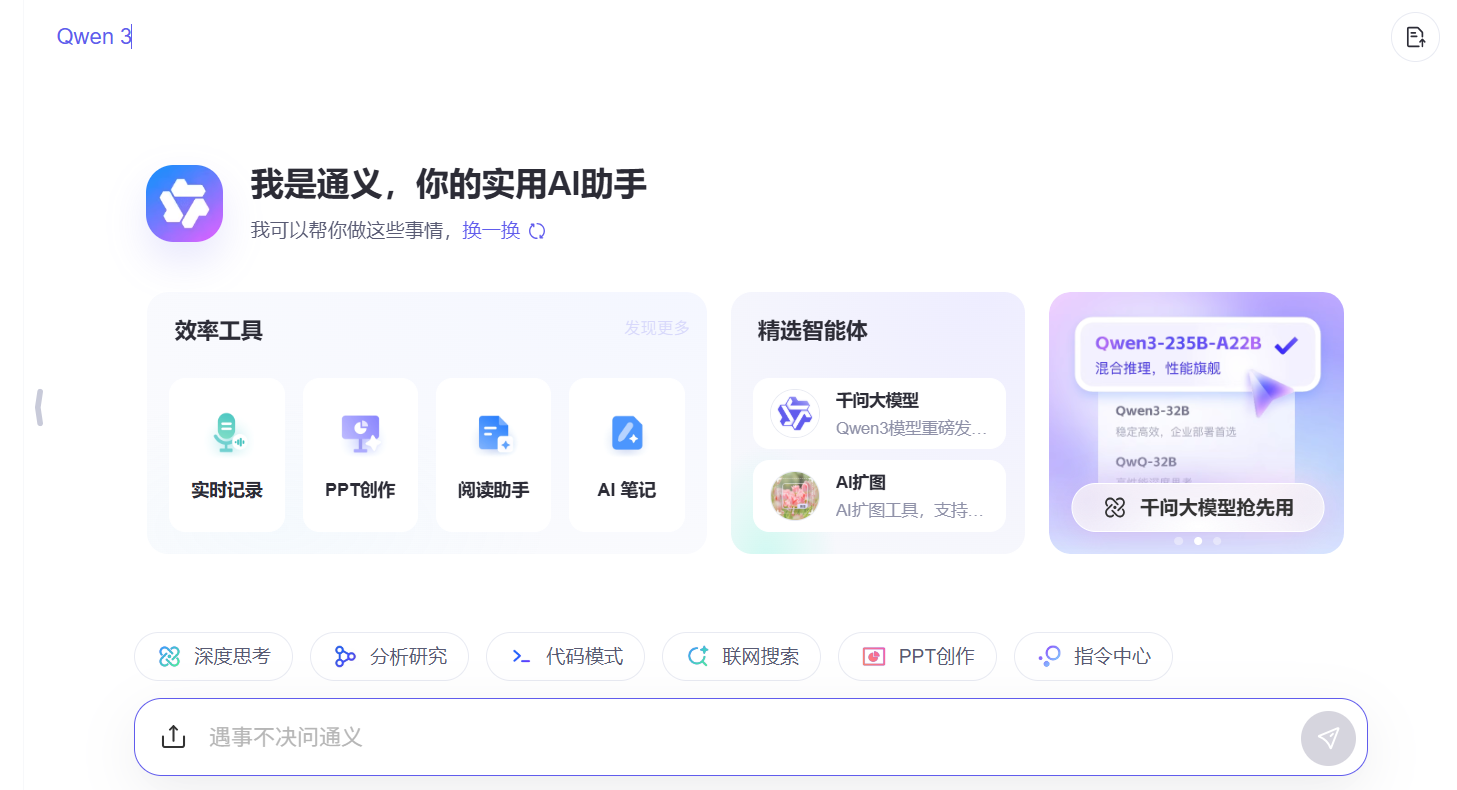Click the send arrow button
1457x790 pixels.
point(1328,738)
